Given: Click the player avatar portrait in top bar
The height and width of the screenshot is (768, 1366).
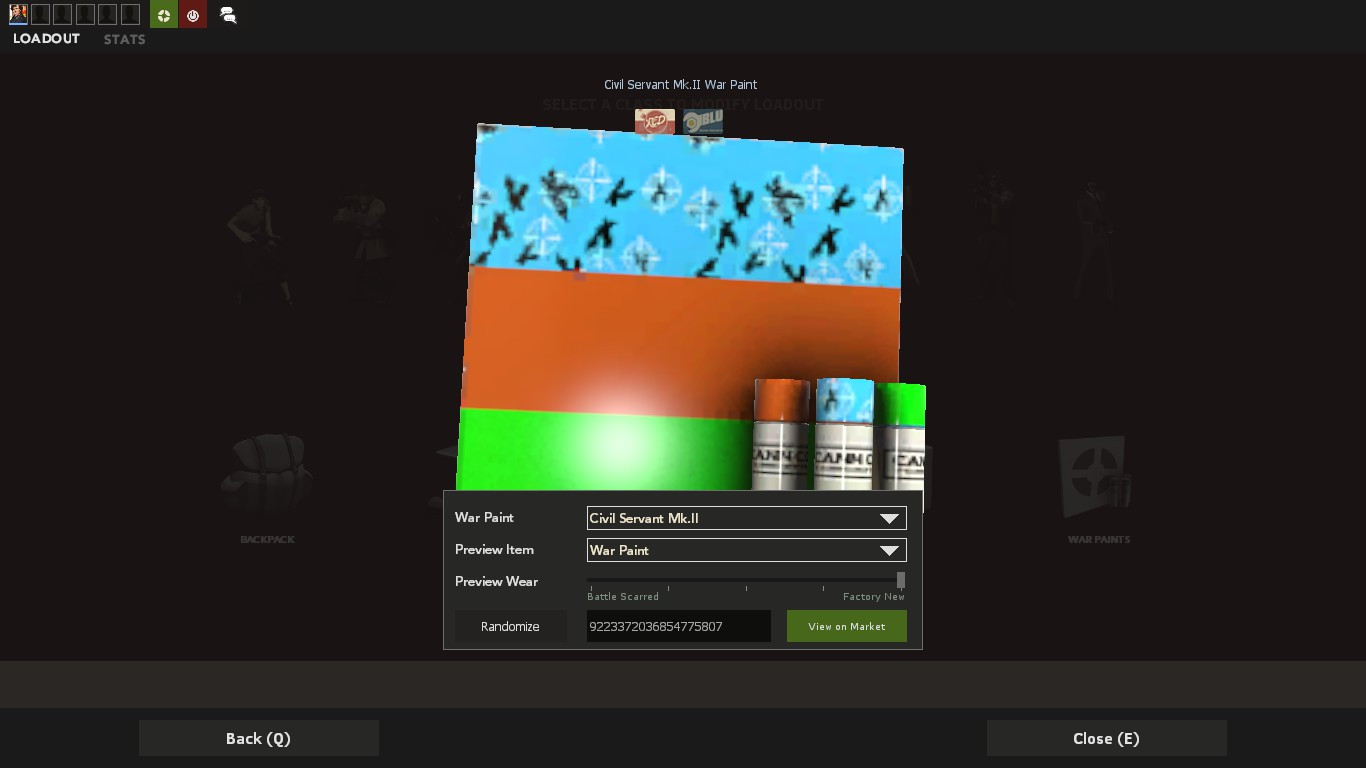Looking at the screenshot, I should click(x=18, y=14).
